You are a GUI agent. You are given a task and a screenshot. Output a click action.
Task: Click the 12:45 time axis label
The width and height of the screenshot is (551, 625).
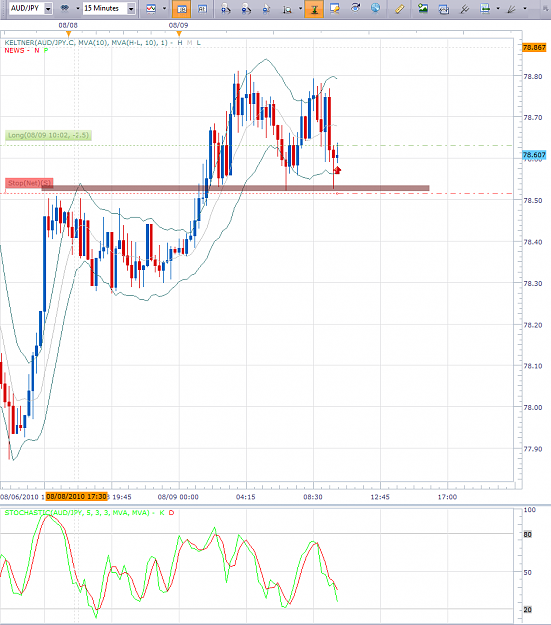tap(380, 497)
